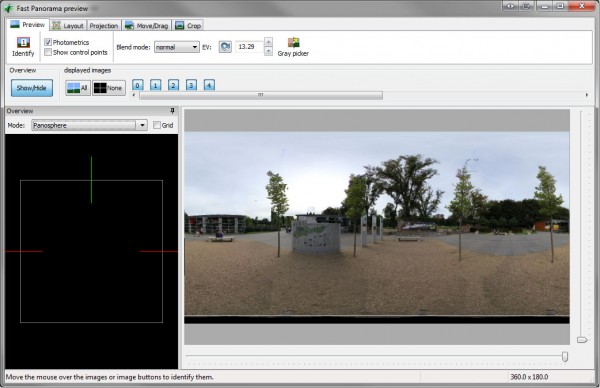Screen dimensions: 600x388
Task: Pin the Overview panel
Action: click(172, 111)
